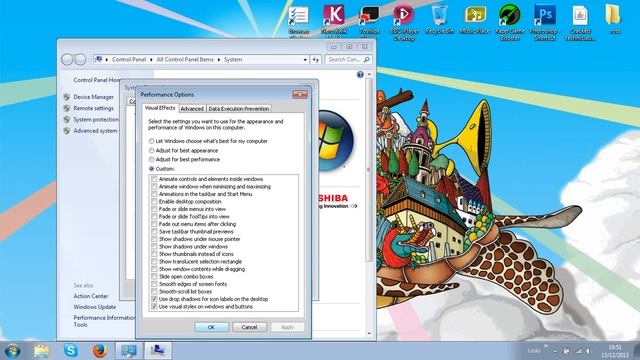Click the back arrow in Control Panel

coord(67,60)
